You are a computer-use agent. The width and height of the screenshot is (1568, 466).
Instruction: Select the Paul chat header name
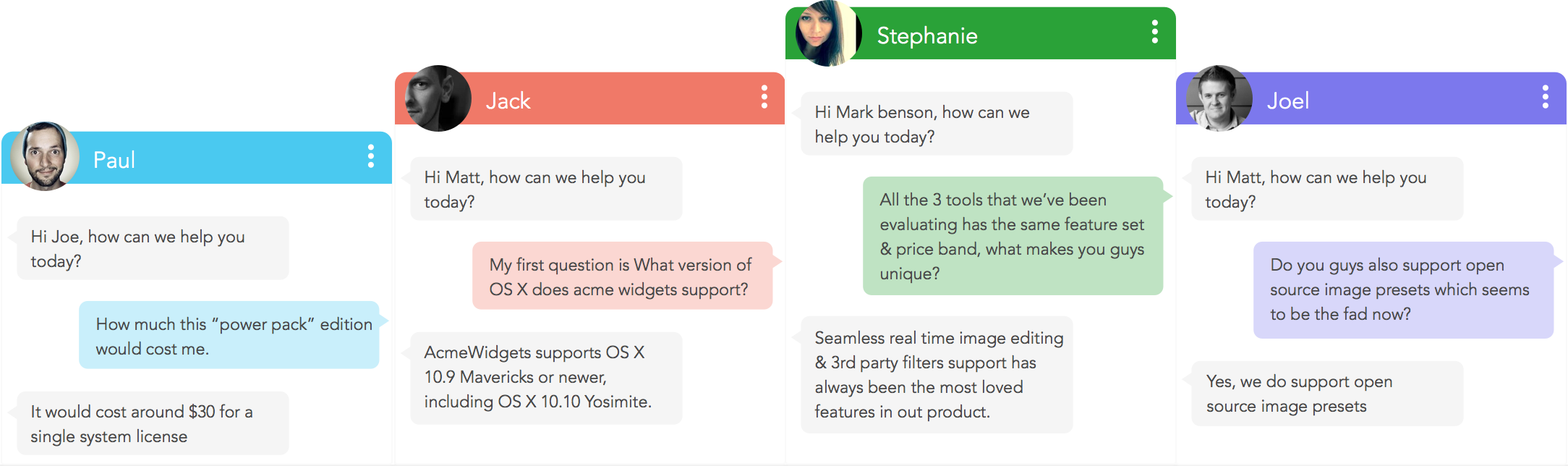click(x=114, y=160)
